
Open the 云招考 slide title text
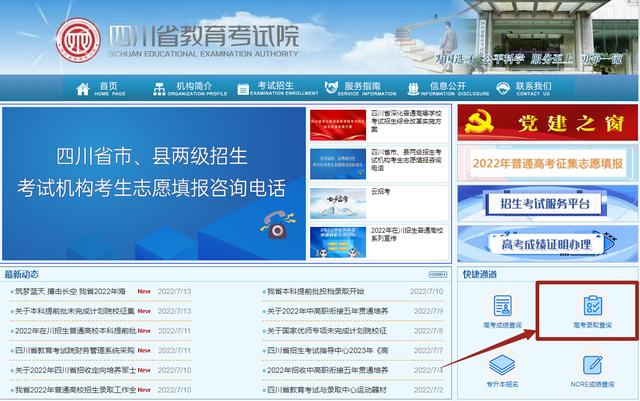tap(380, 191)
